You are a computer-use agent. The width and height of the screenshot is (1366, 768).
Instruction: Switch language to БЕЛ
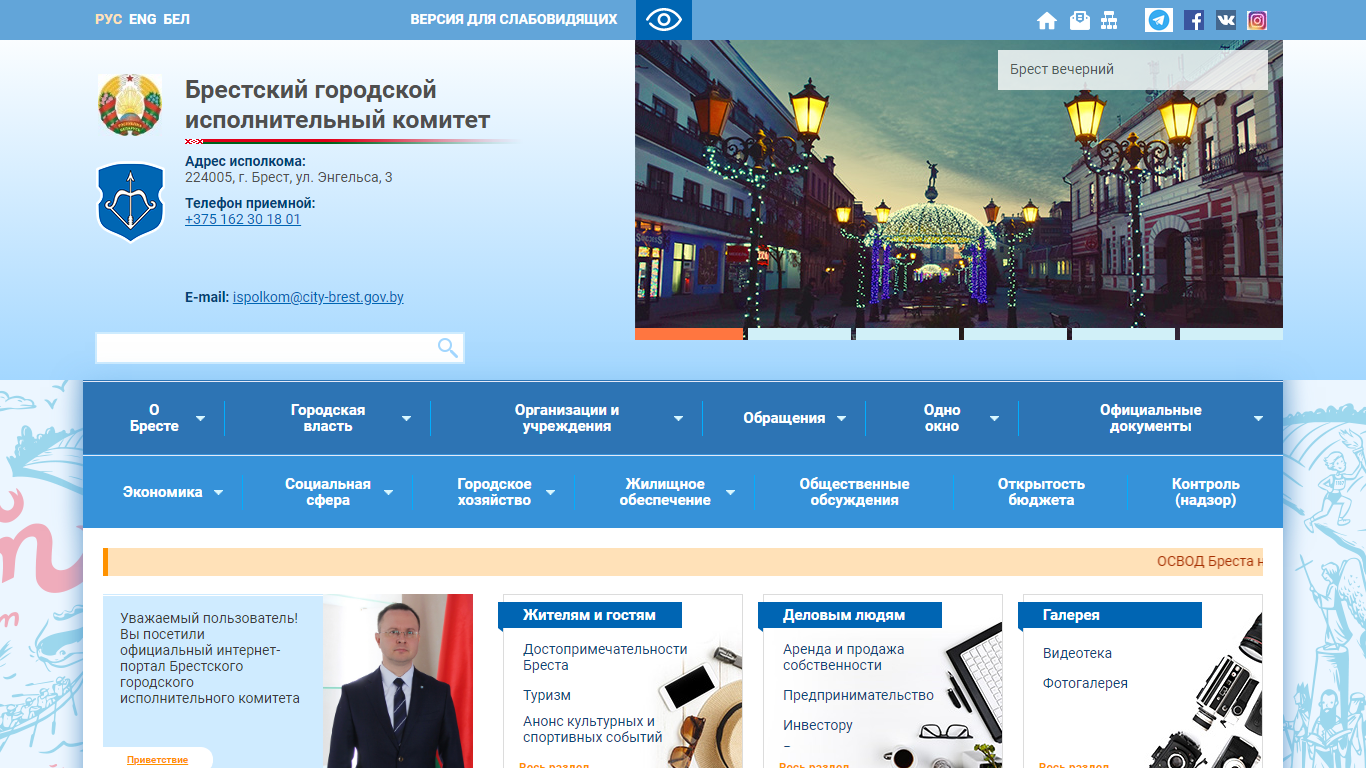click(176, 19)
